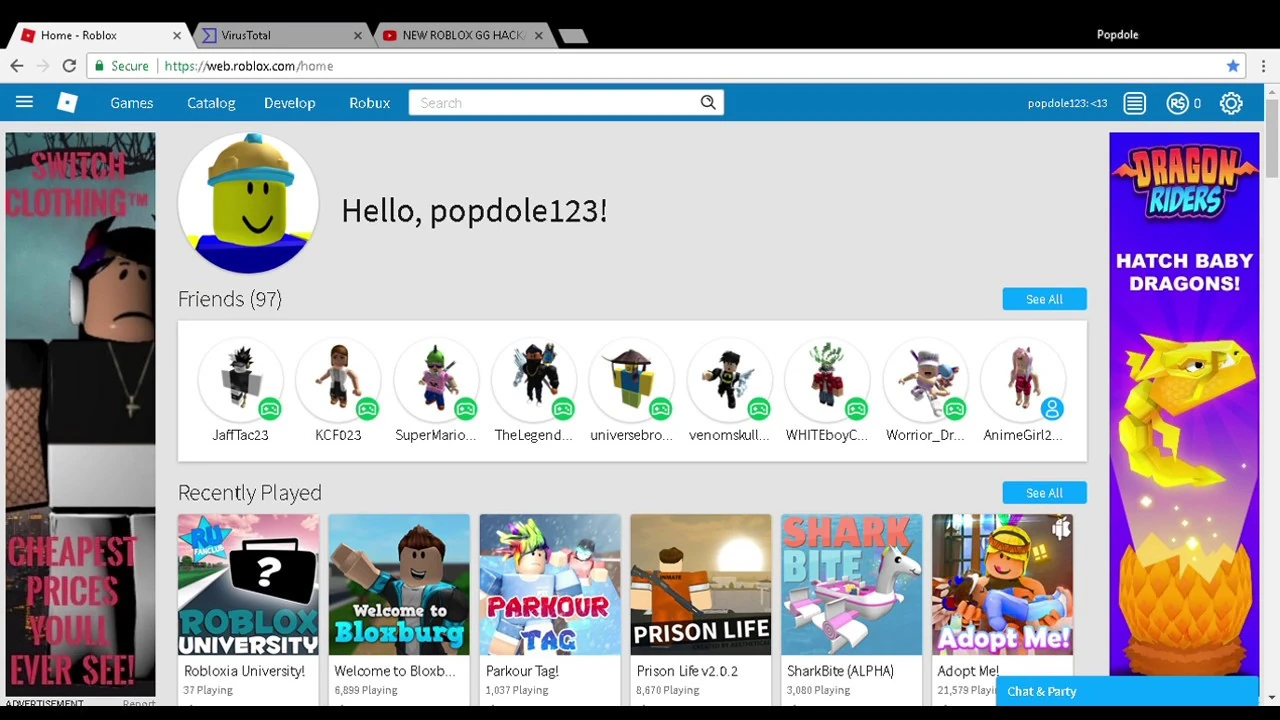The height and width of the screenshot is (720, 1280).
Task: Open the Chat & Party panel
Action: pyautogui.click(x=1127, y=691)
